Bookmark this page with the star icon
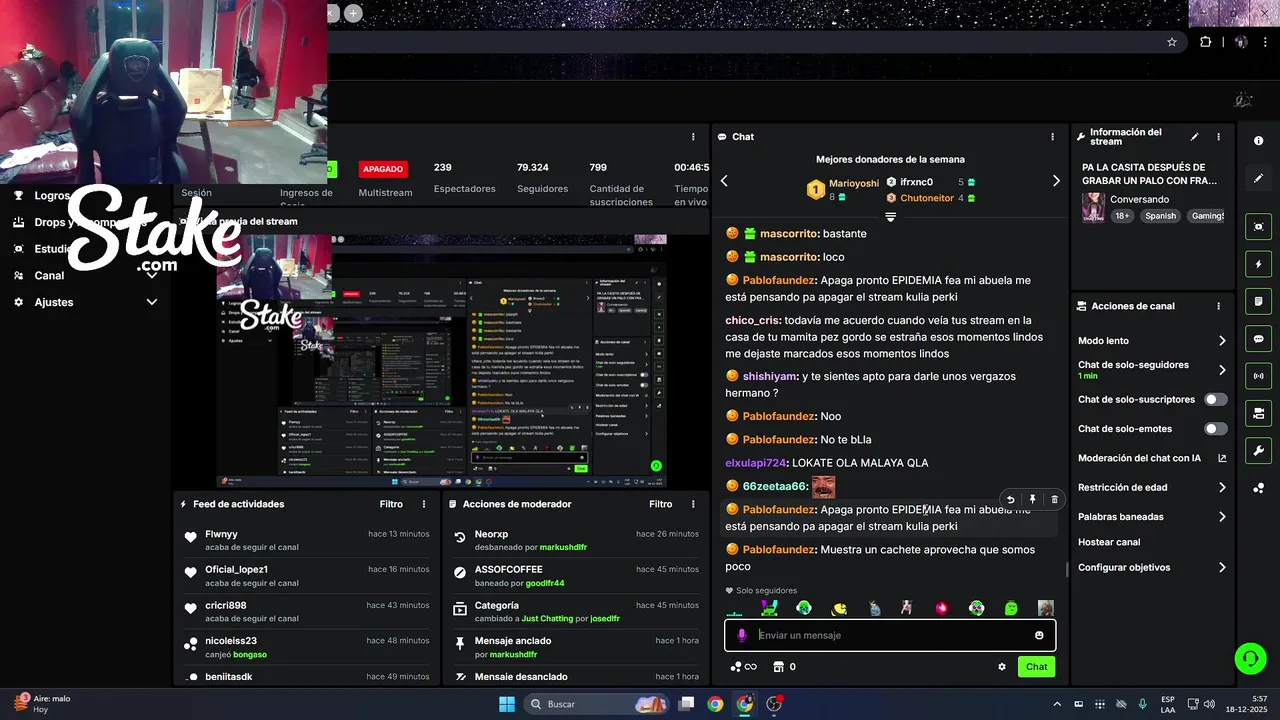1280x720 pixels. [x=1172, y=42]
